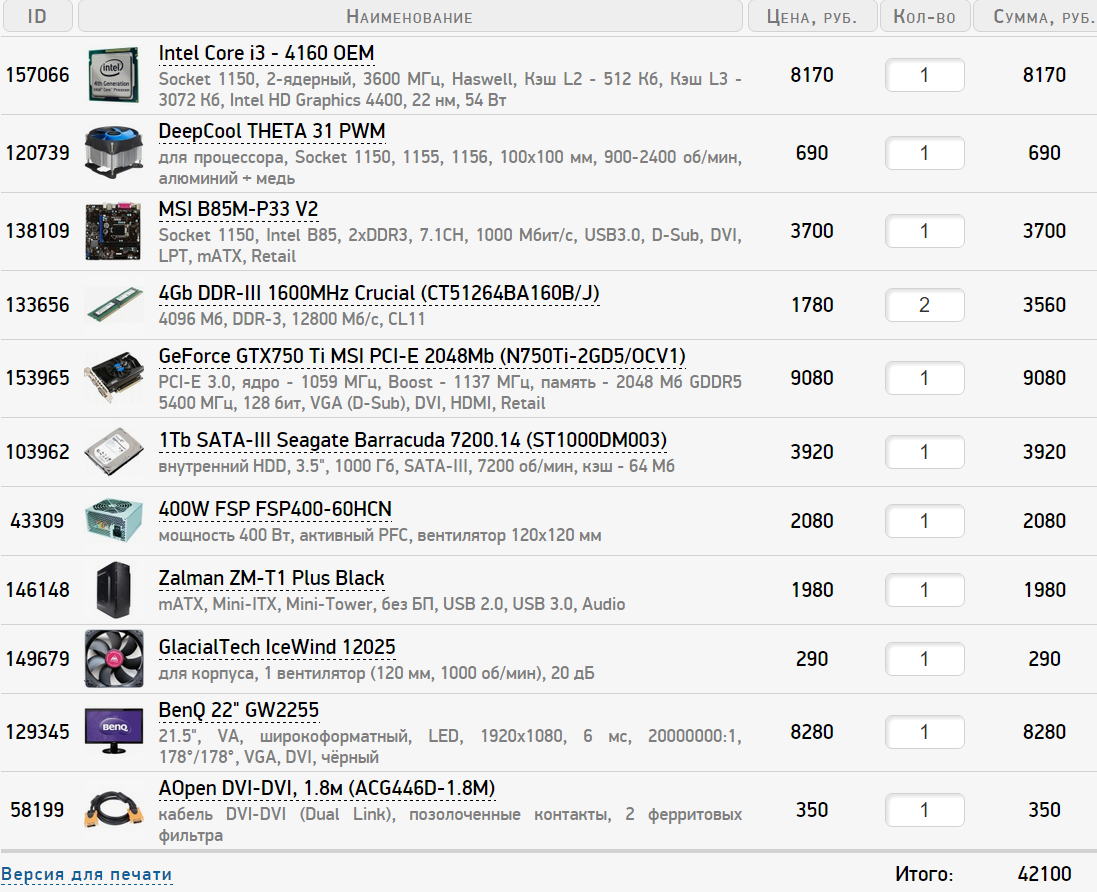
Task: Click the 1780 price of Crucial memory
Action: pos(812,305)
